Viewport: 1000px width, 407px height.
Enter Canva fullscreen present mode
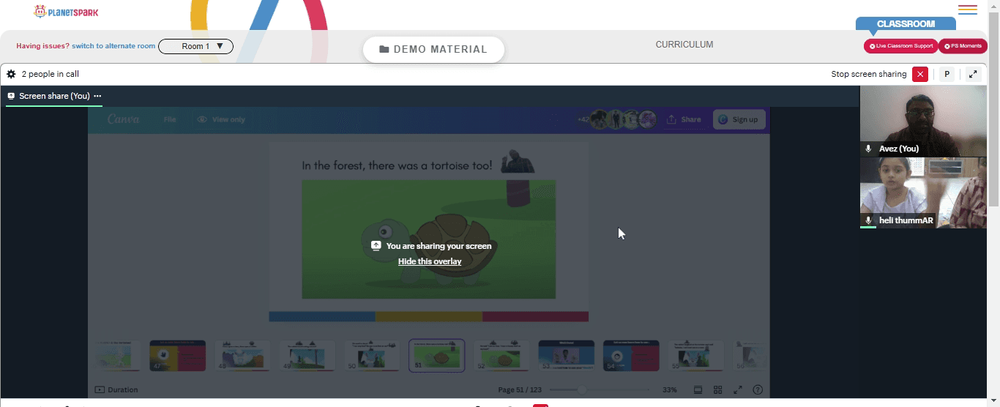[x=738, y=390]
